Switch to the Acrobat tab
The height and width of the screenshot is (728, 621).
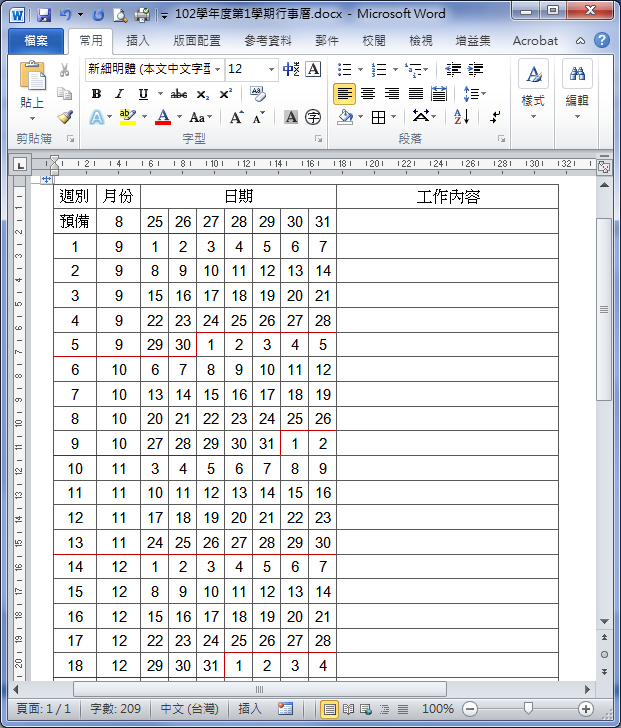tap(535, 41)
